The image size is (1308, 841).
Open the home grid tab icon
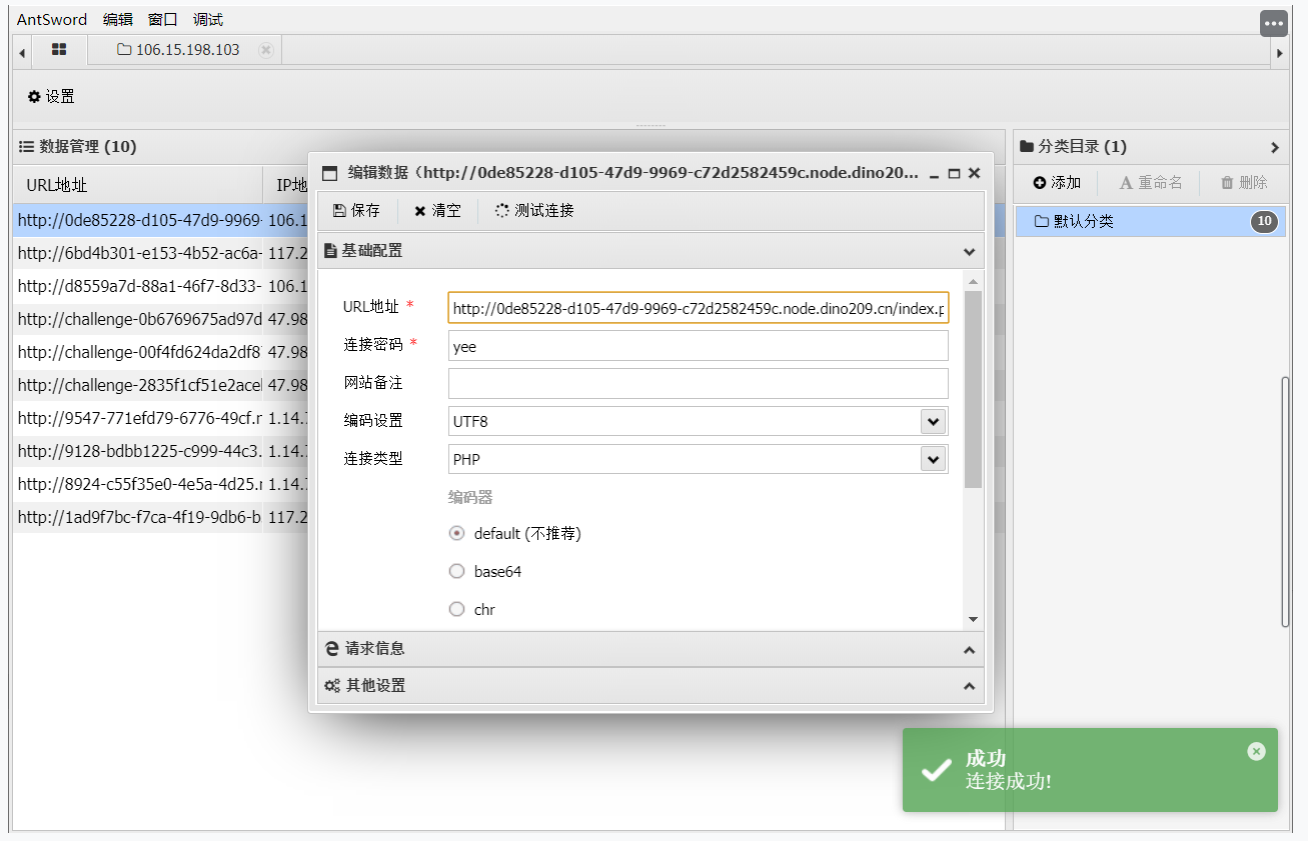[x=59, y=50]
